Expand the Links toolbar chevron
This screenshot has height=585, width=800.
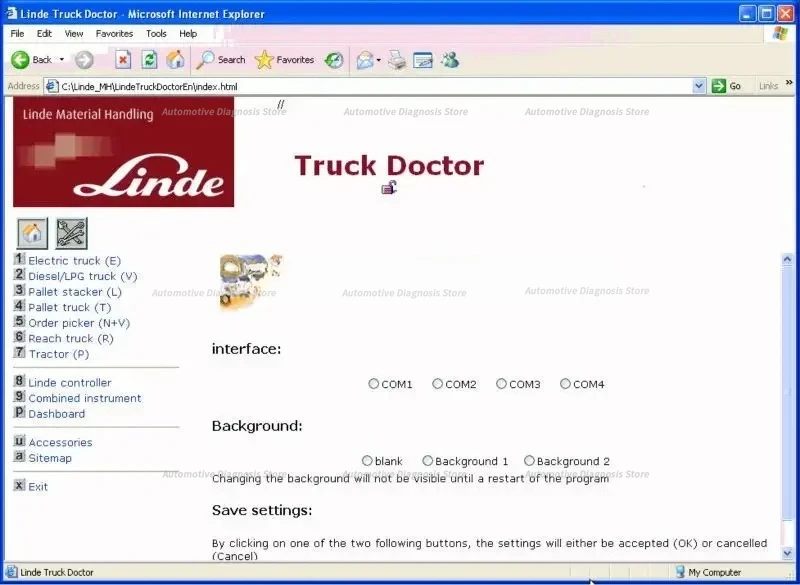click(789, 83)
